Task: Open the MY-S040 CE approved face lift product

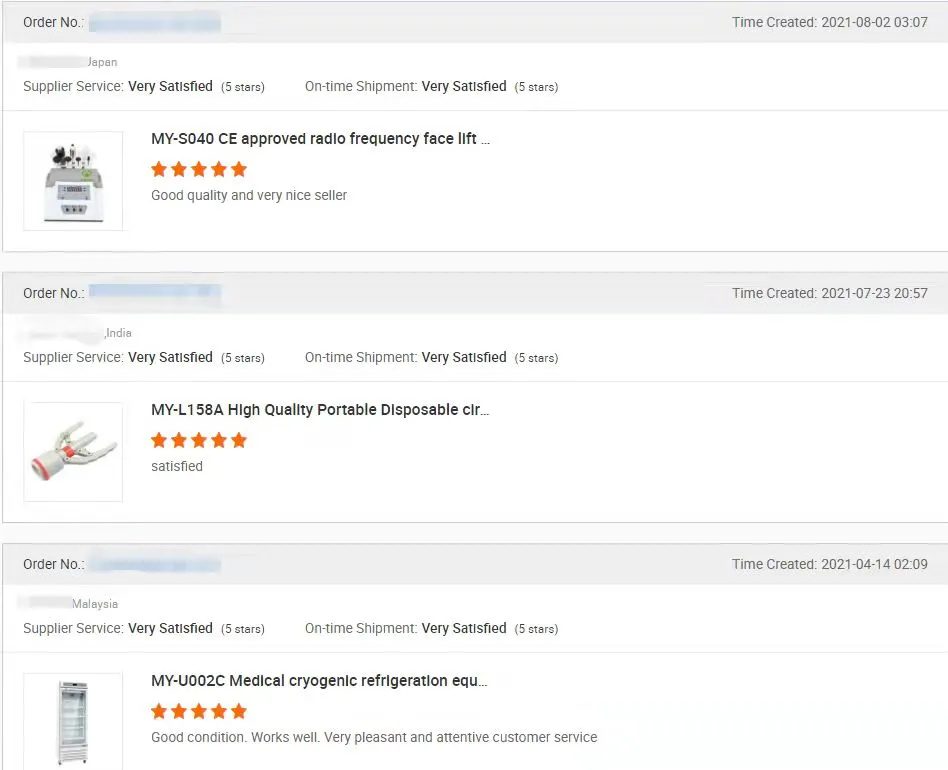Action: pyautogui.click(x=320, y=138)
